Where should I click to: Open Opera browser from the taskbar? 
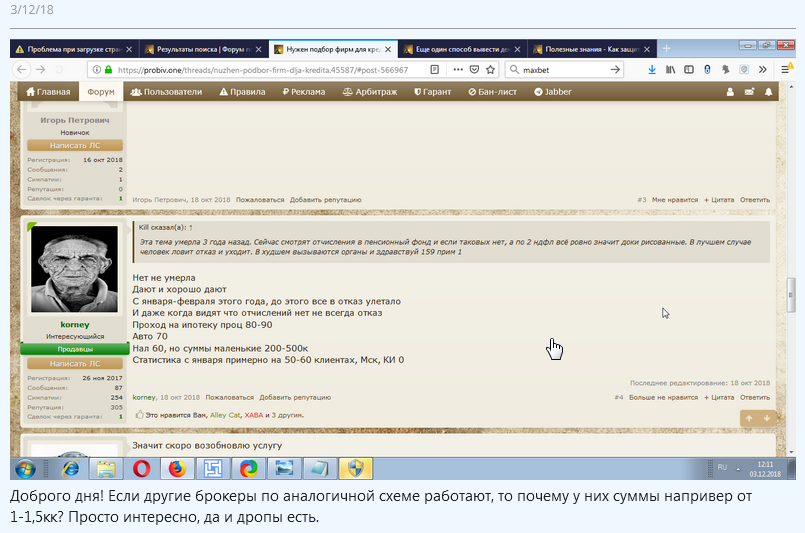[142, 468]
